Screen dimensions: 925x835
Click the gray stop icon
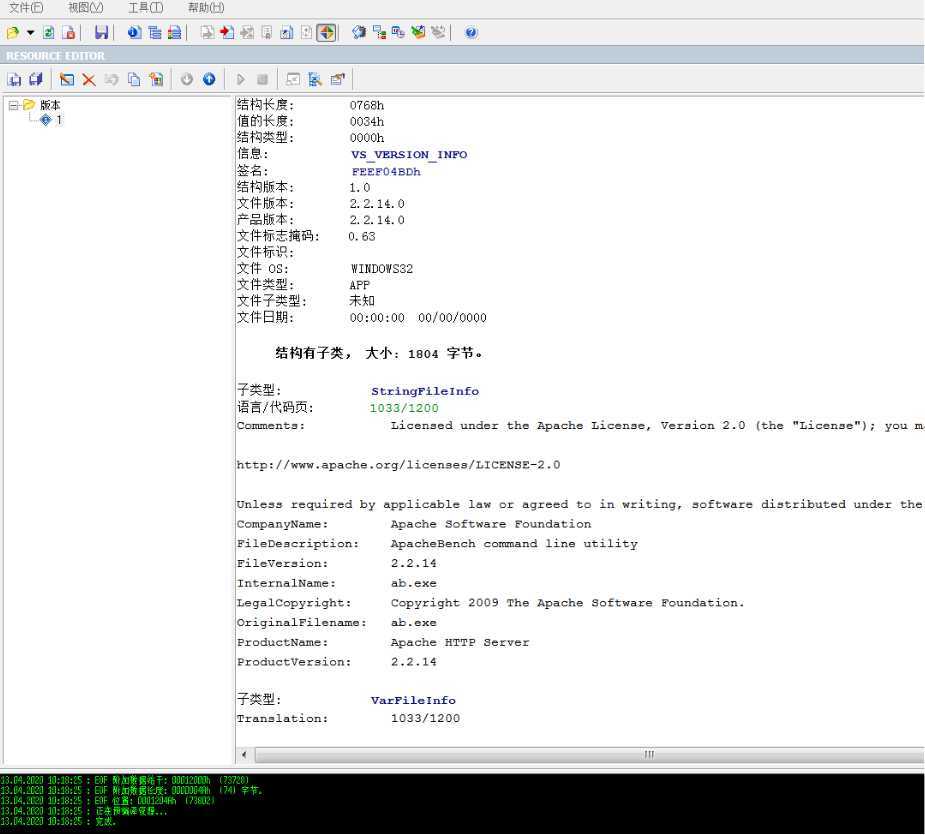(263, 79)
